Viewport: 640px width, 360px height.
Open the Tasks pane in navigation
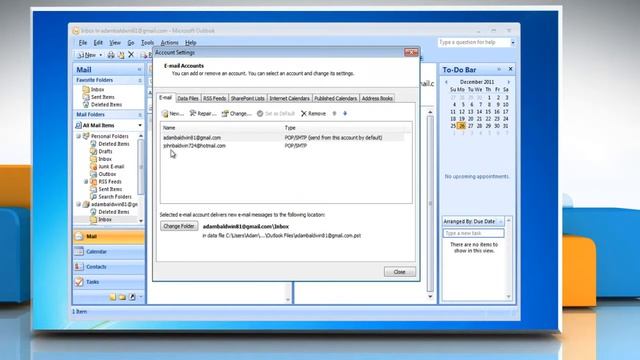(109, 282)
